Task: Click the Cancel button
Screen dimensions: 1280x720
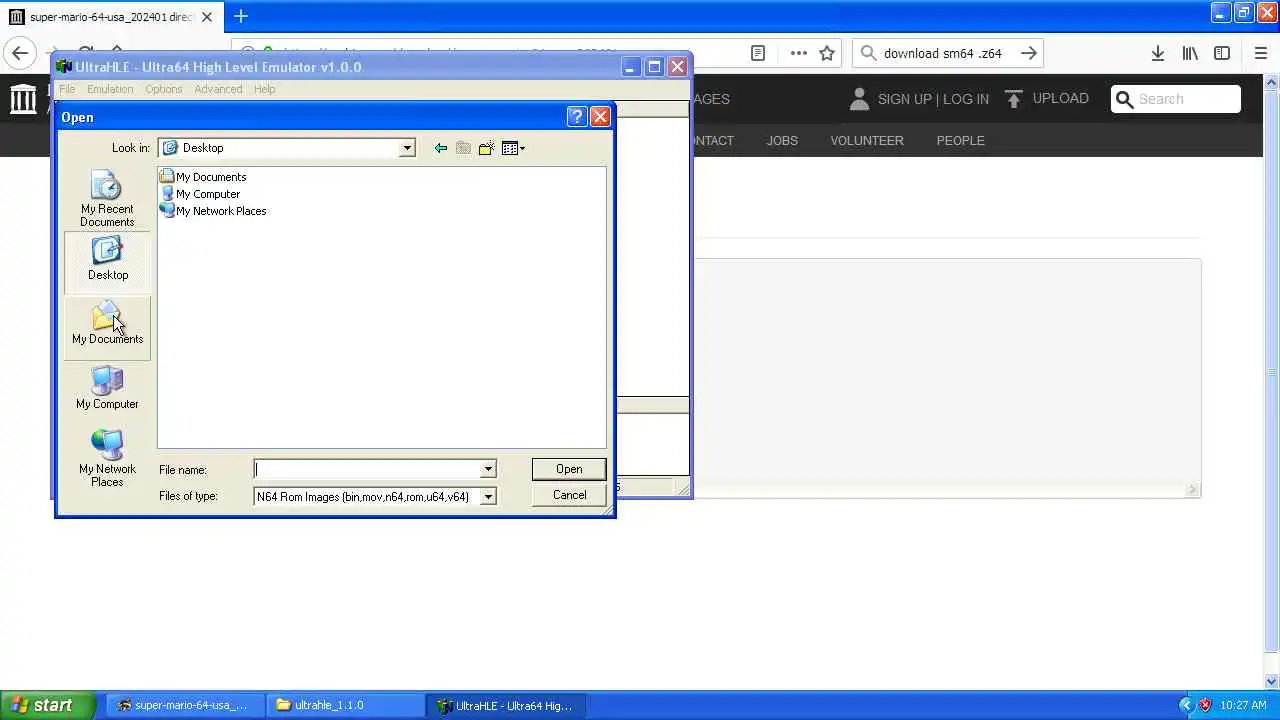Action: pos(569,495)
